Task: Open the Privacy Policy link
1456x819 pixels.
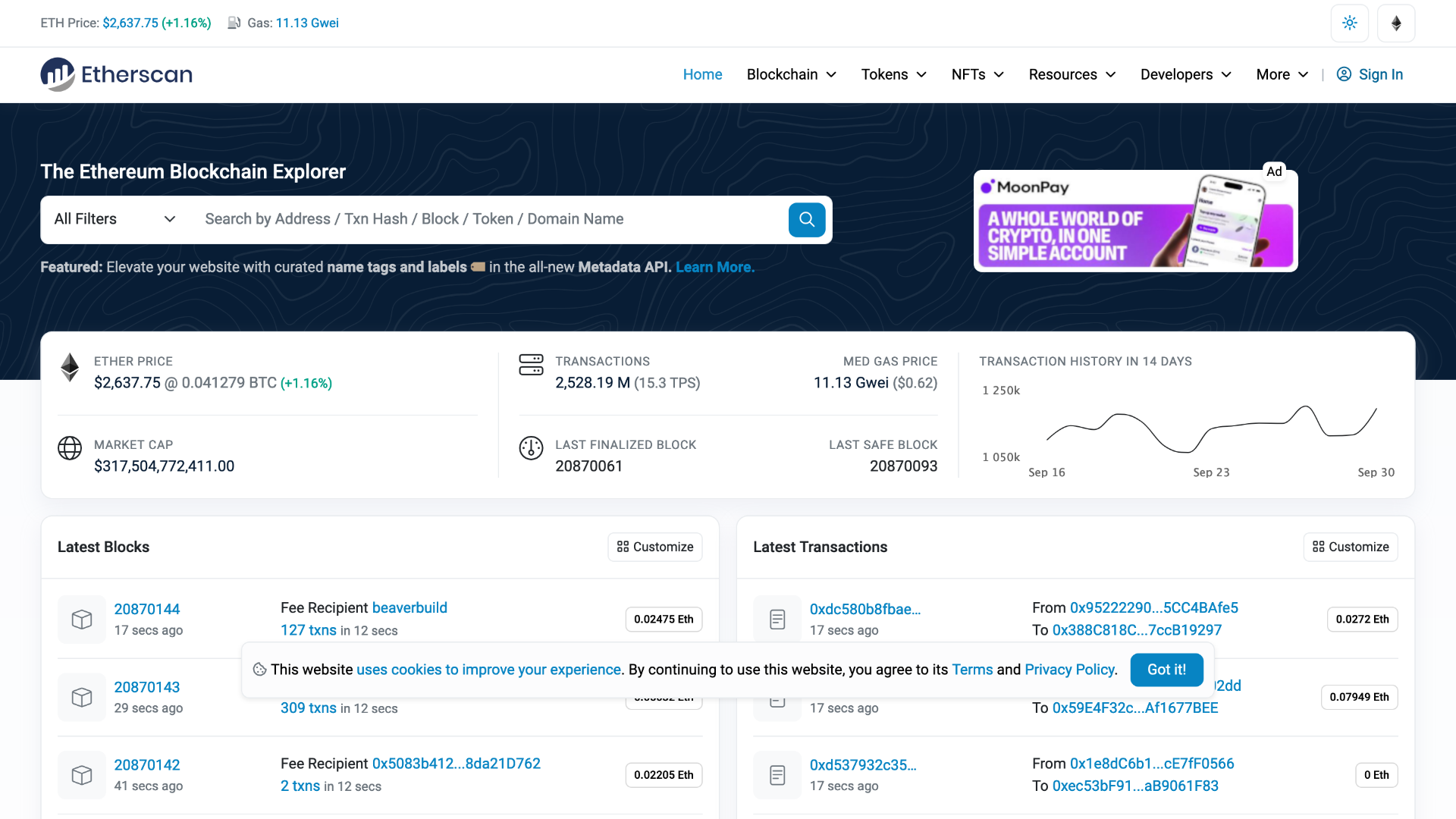Action: click(1069, 670)
